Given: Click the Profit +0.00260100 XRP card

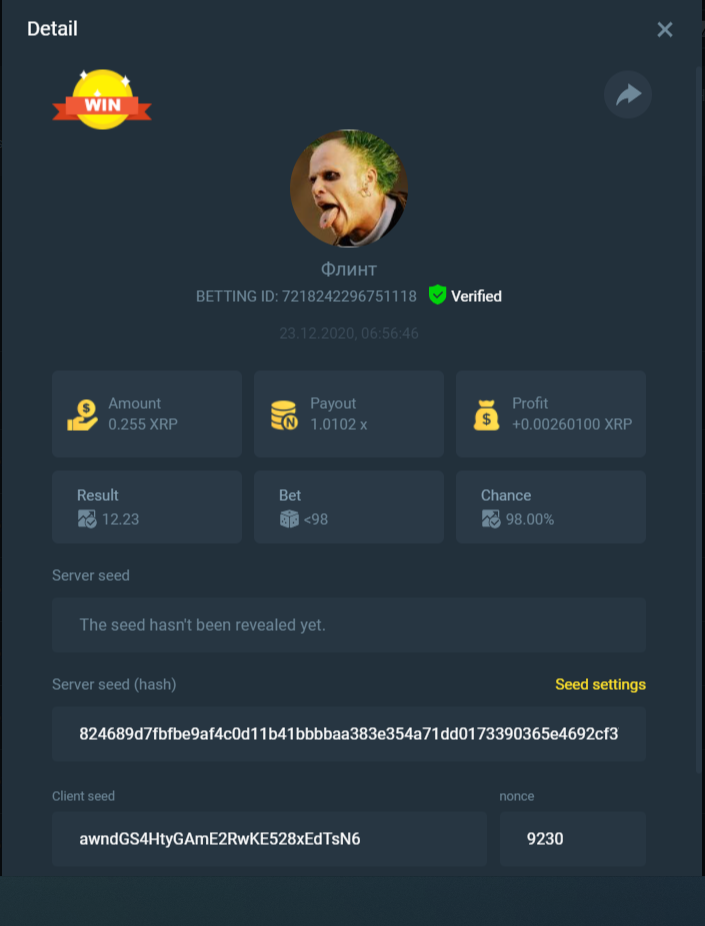Looking at the screenshot, I should (551, 414).
